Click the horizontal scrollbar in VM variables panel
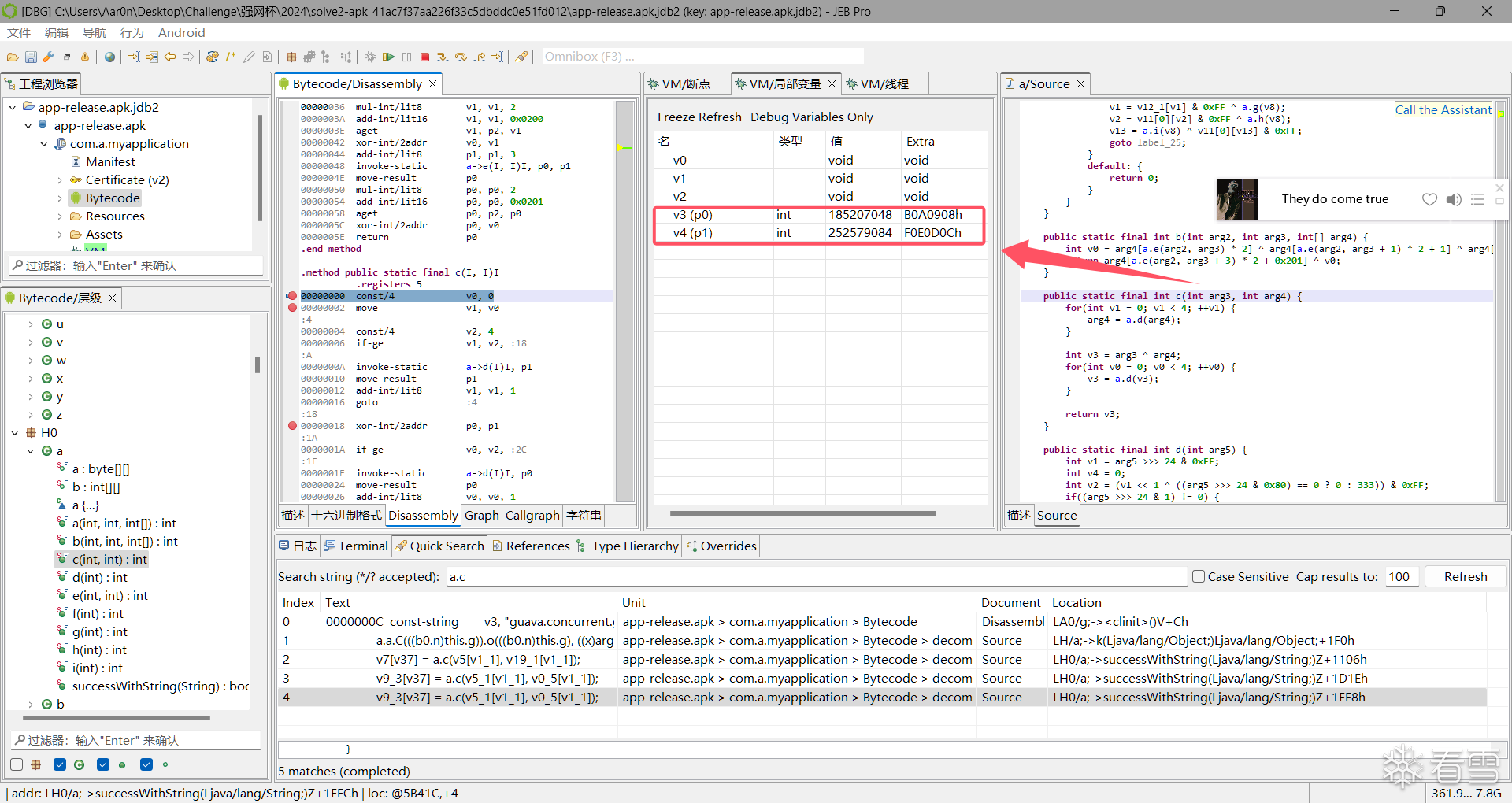Screen dimensions: 1512x803 click(802, 513)
